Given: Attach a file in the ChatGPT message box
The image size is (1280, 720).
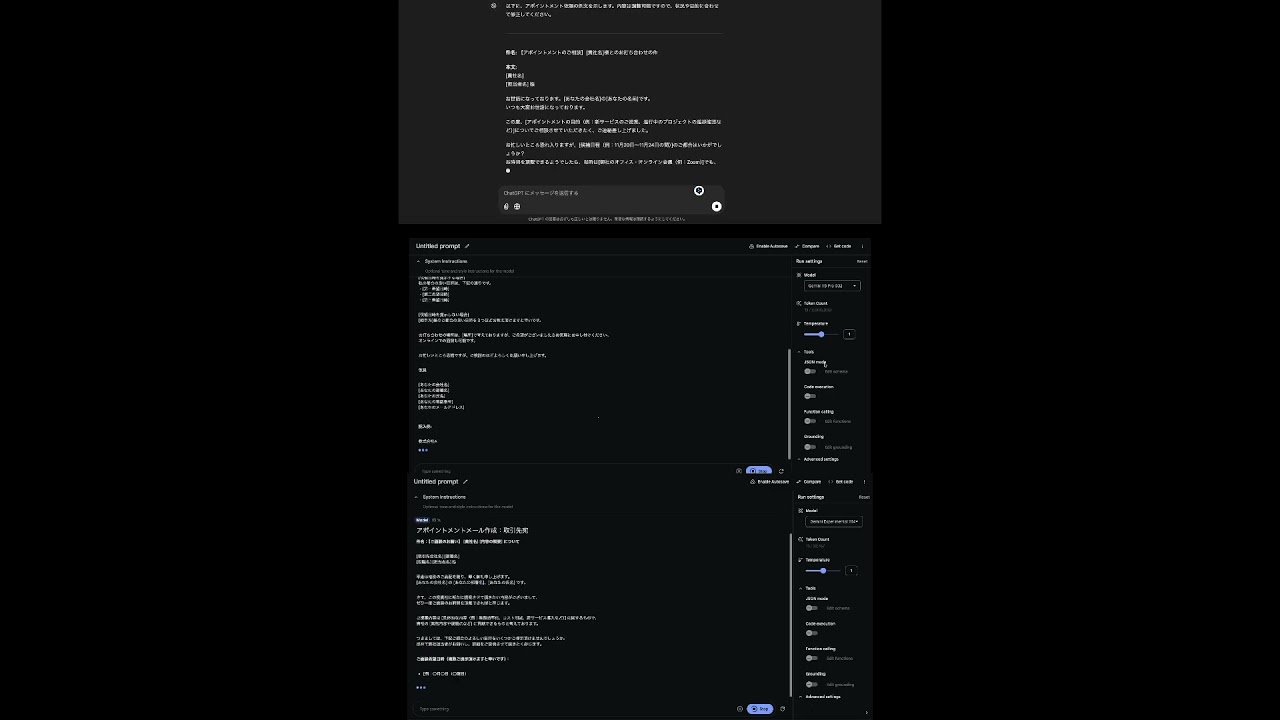Looking at the screenshot, I should pos(506,206).
